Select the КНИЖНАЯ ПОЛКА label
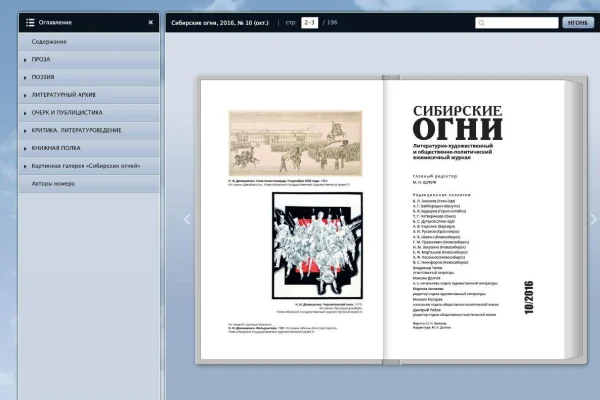 tap(56, 148)
